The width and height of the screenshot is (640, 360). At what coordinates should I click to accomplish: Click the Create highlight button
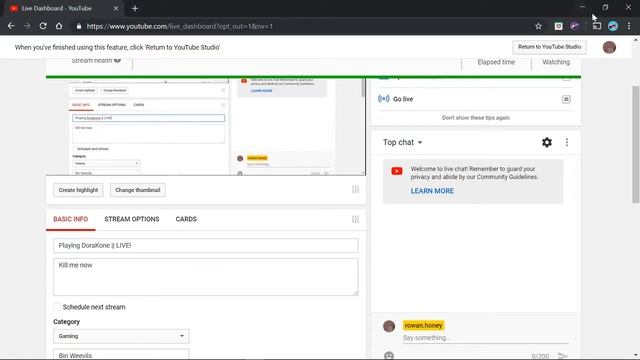[78, 190]
